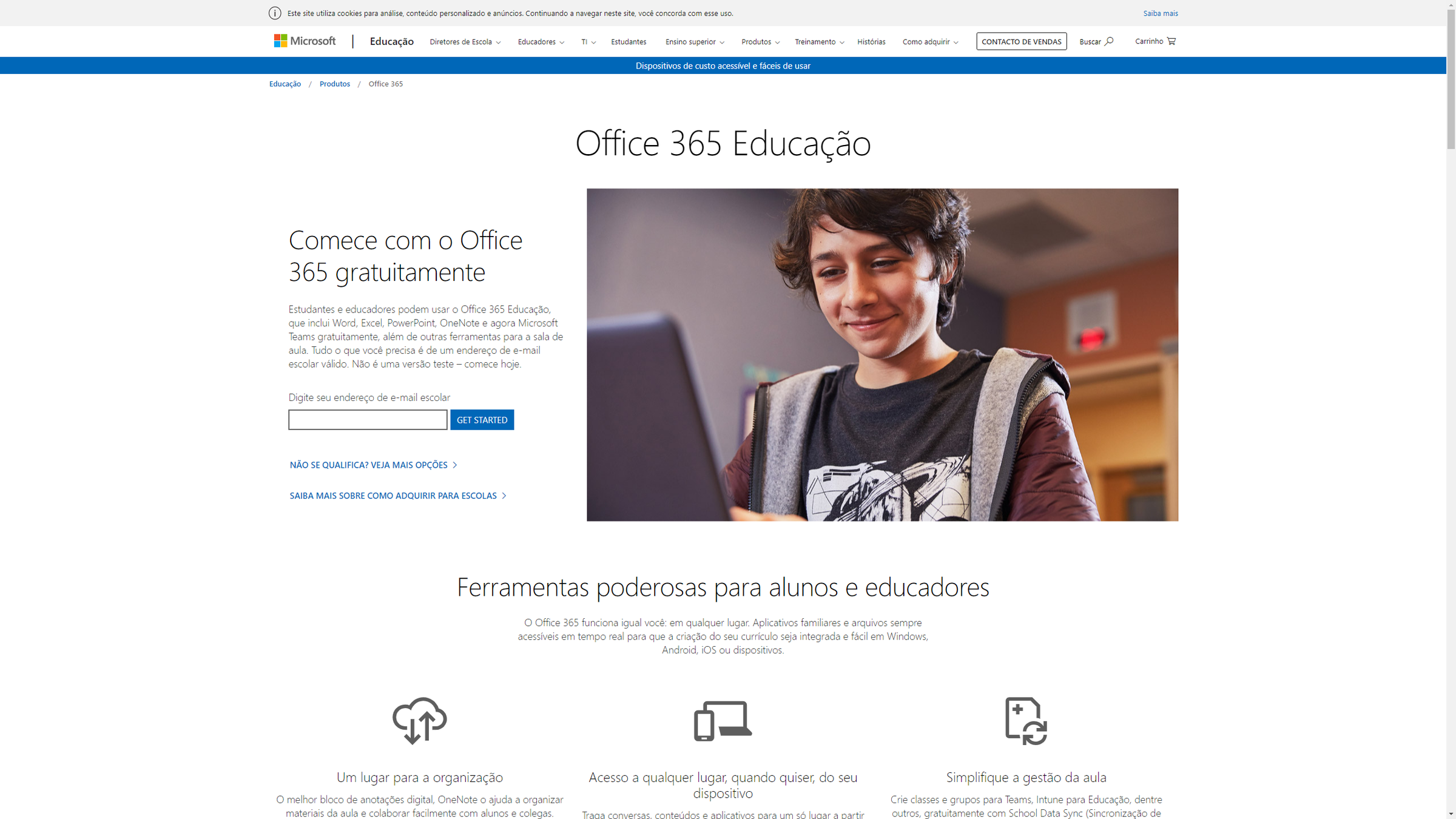The height and width of the screenshot is (819, 1456).
Task: Click the cookie notice info icon
Action: (275, 13)
